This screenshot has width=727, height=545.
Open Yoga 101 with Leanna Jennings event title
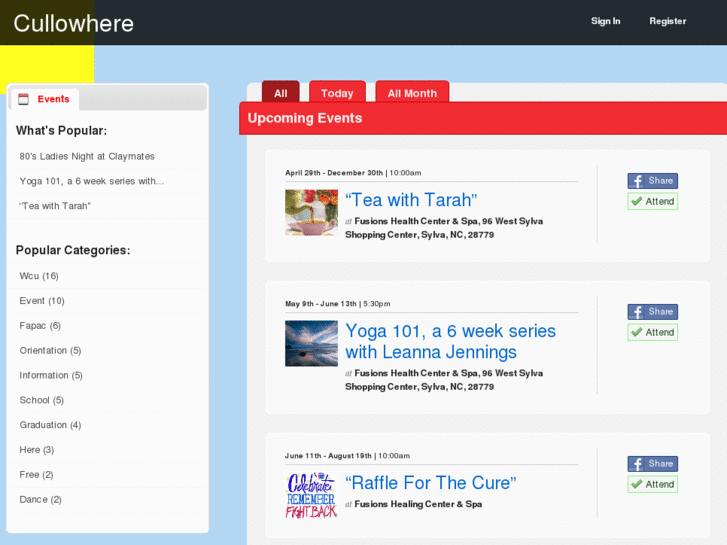click(450, 341)
